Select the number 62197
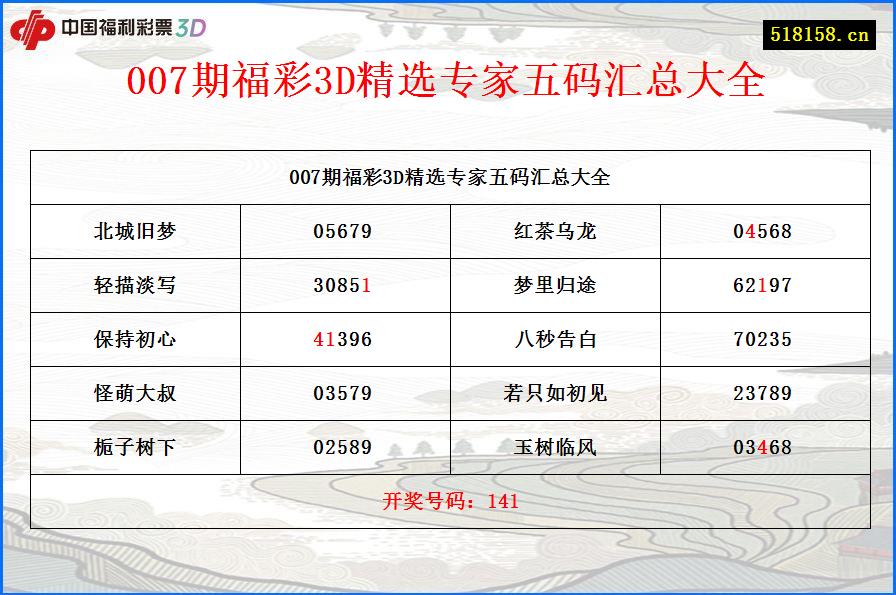Viewport: 896px width, 595px height. tap(763, 285)
